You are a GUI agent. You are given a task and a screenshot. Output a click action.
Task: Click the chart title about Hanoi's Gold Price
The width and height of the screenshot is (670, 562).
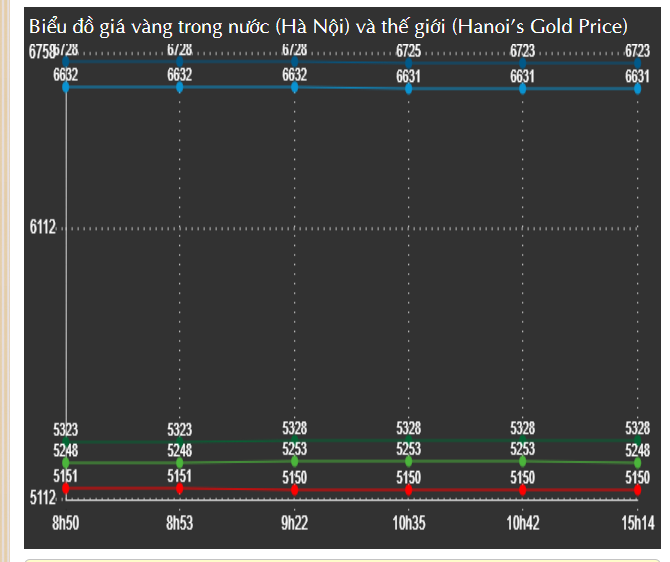coord(328,26)
